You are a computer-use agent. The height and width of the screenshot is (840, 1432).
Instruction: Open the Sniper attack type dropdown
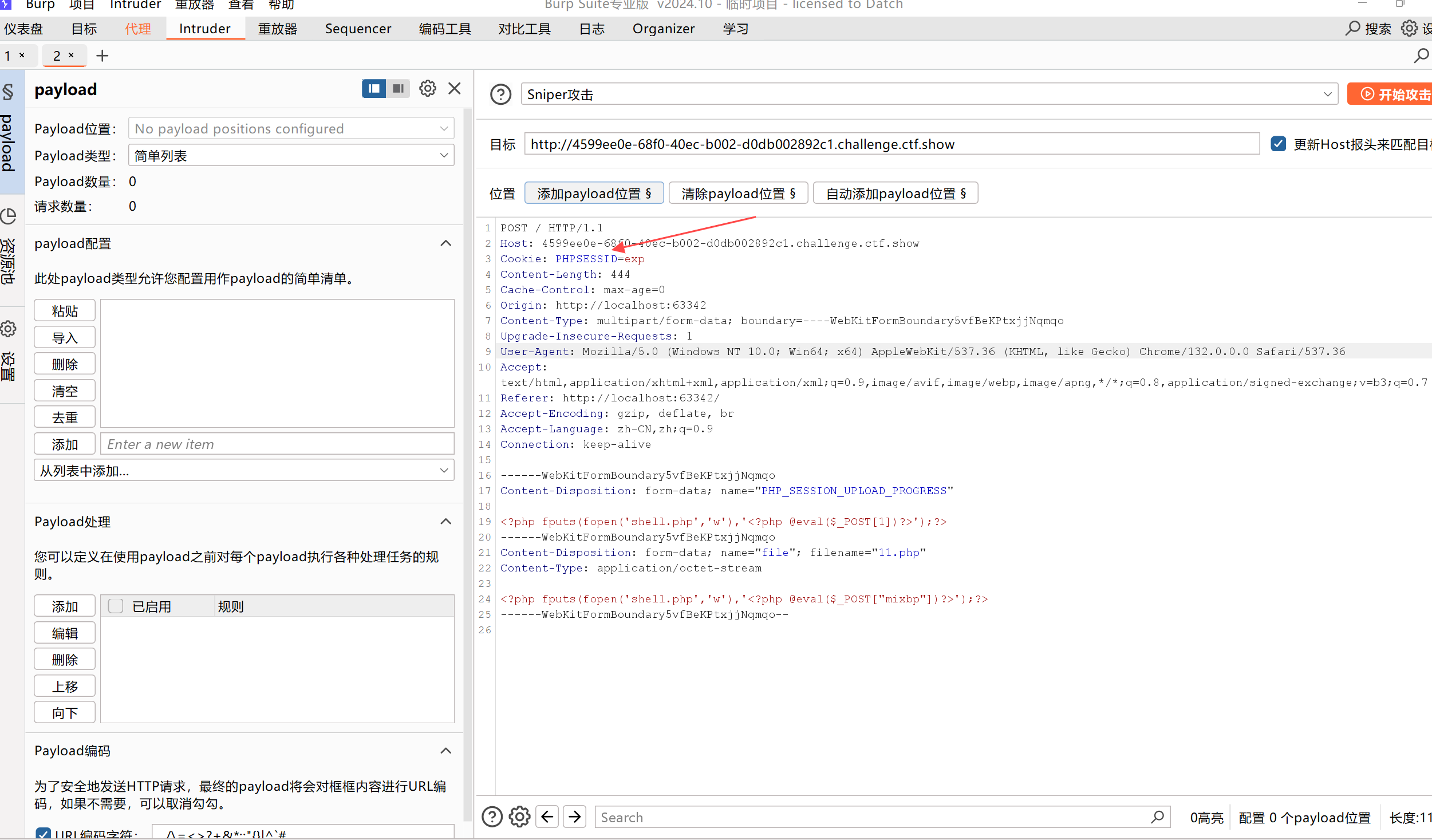(x=929, y=94)
